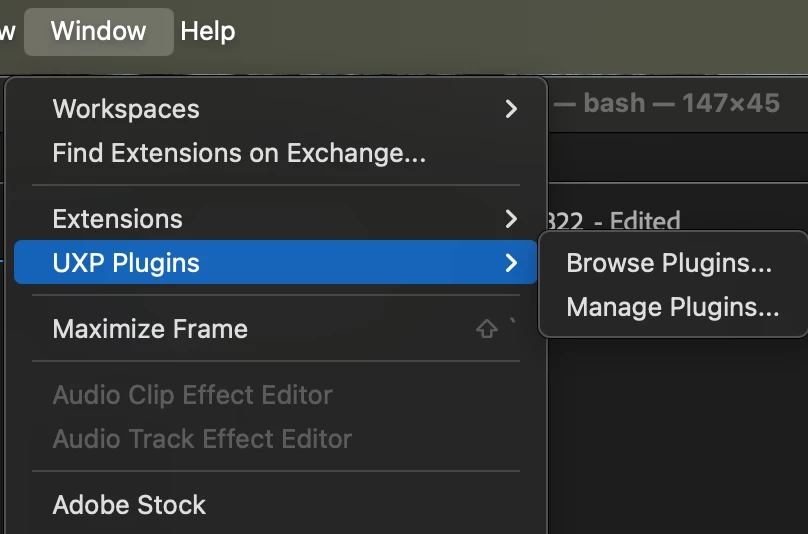
Task: Select the Workspaces menu entry
Action: [x=126, y=109]
